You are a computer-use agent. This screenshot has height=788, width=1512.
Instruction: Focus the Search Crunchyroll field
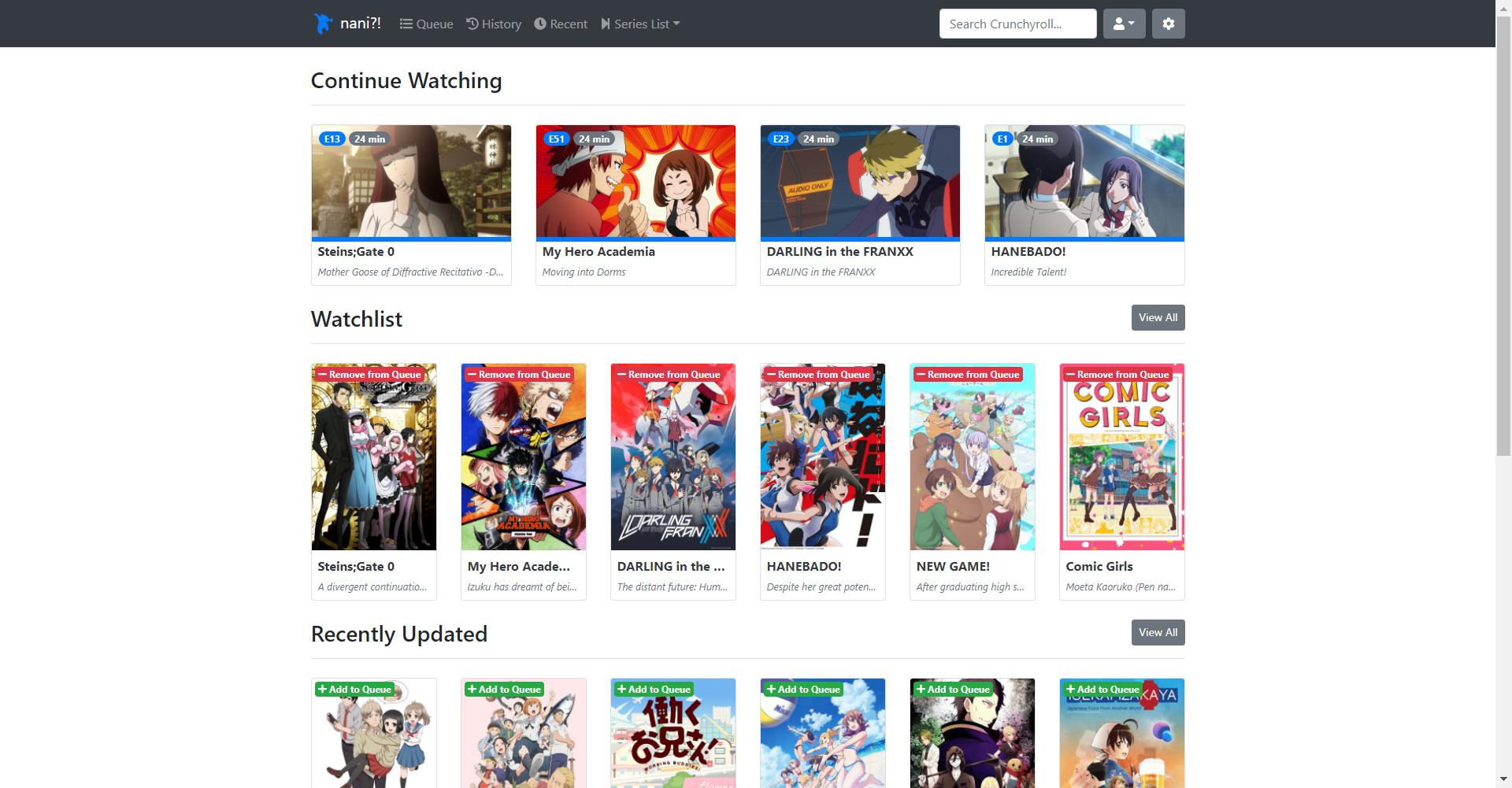tap(1017, 24)
